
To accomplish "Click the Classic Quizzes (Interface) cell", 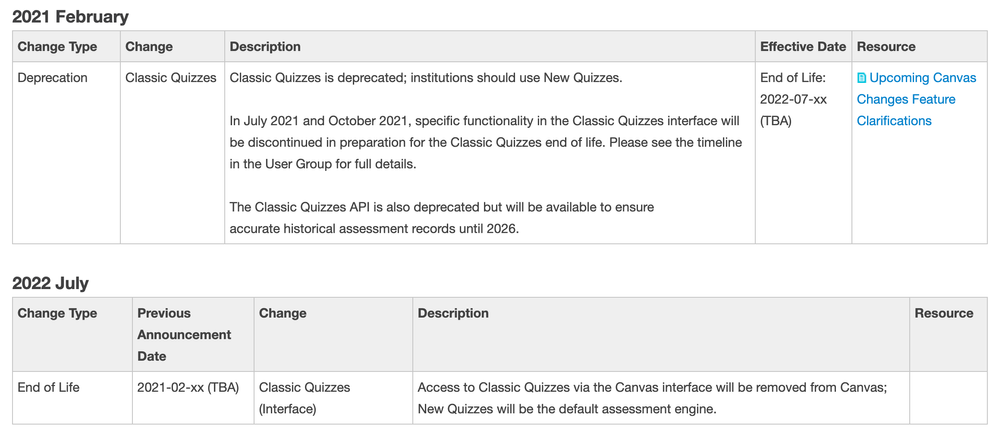I will (x=304, y=398).
